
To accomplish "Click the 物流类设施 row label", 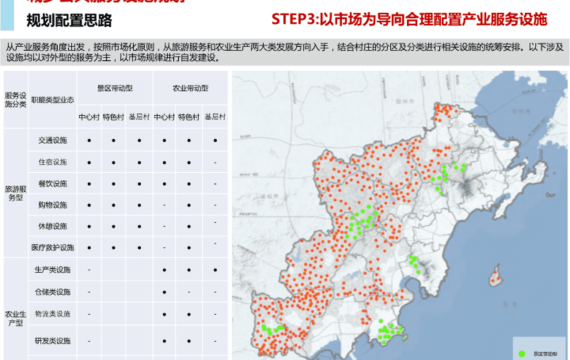I will [53, 314].
